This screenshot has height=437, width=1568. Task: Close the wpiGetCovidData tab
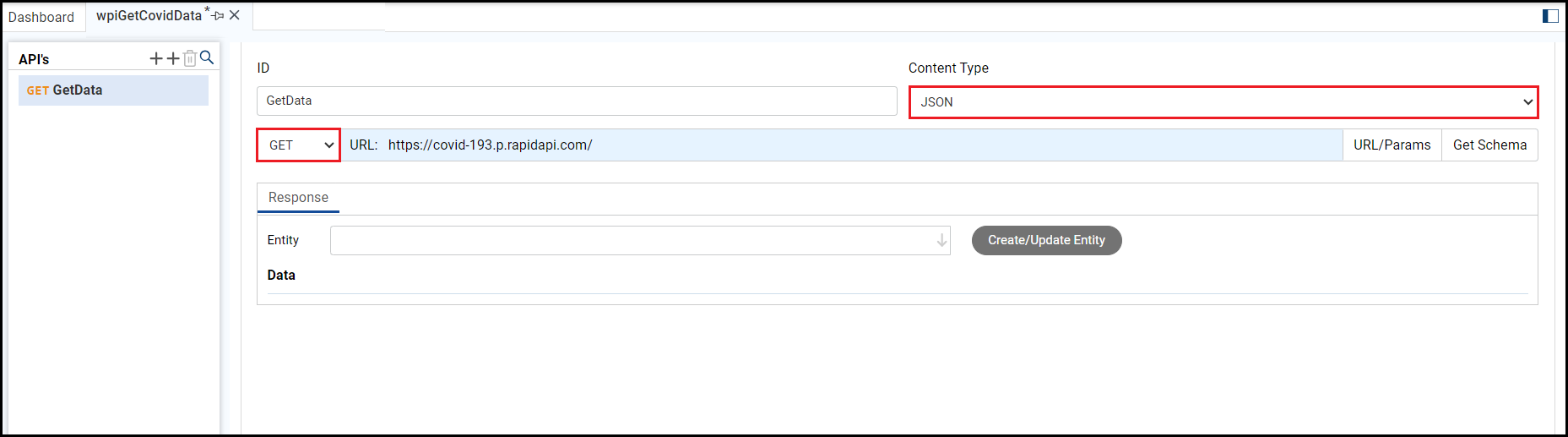point(235,15)
